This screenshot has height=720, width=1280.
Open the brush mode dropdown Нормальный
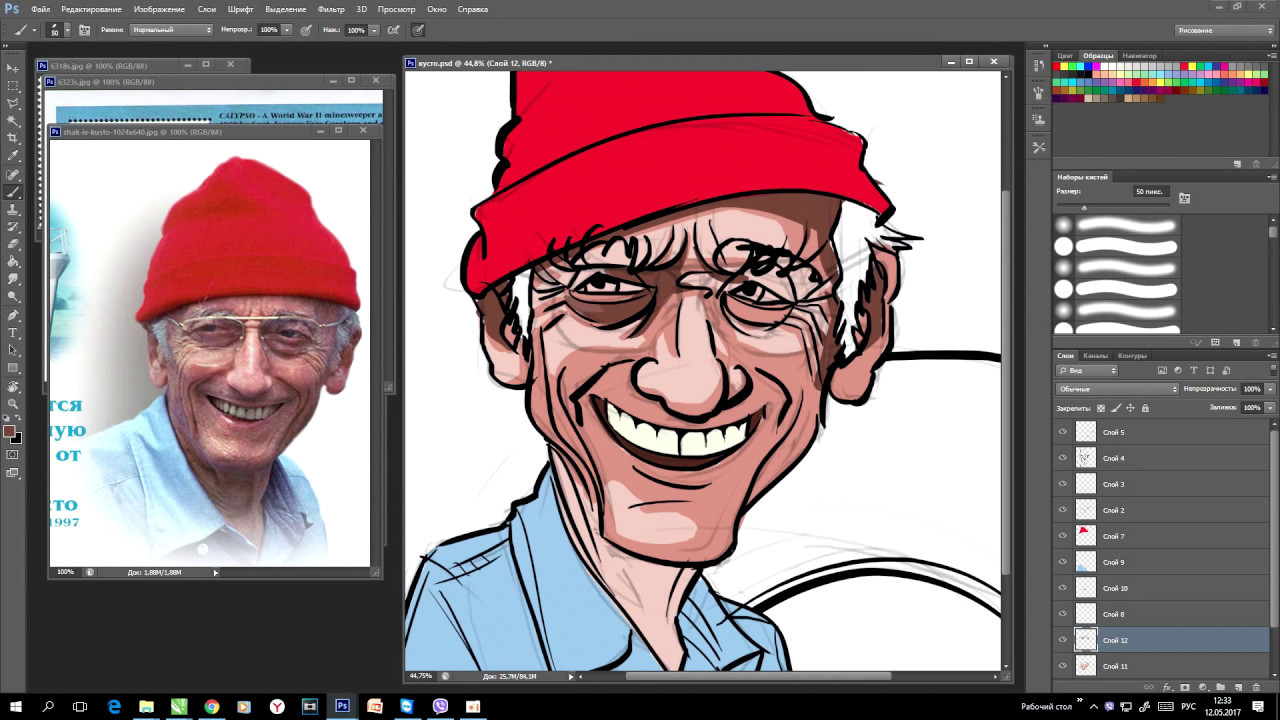pyautogui.click(x=171, y=30)
